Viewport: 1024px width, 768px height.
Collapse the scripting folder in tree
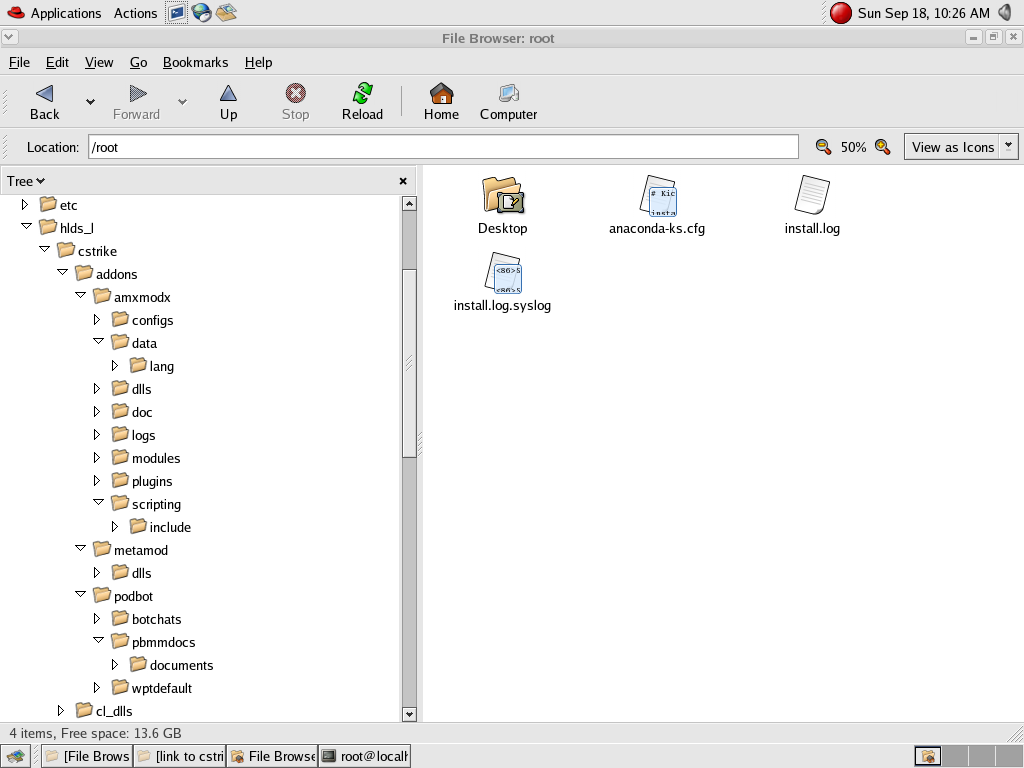pos(99,502)
